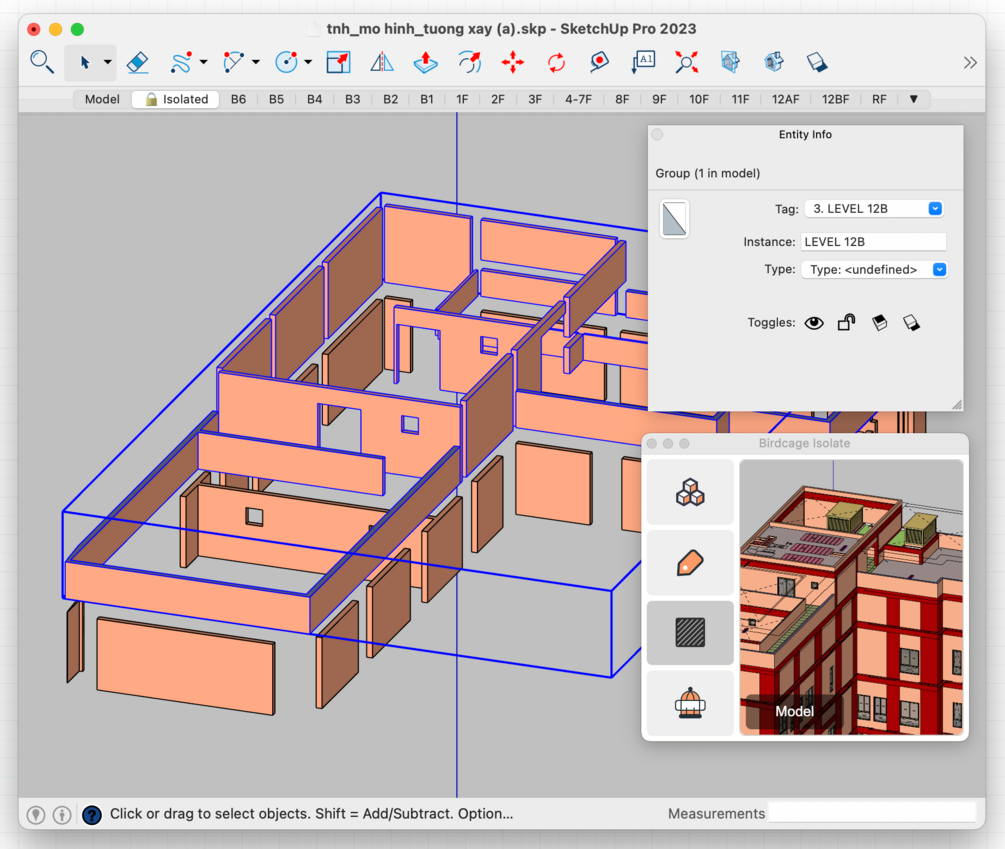Image resolution: width=1005 pixels, height=849 pixels.
Task: Click the stacked cubes icon in Birdcage Isolate
Action: pyautogui.click(x=690, y=493)
